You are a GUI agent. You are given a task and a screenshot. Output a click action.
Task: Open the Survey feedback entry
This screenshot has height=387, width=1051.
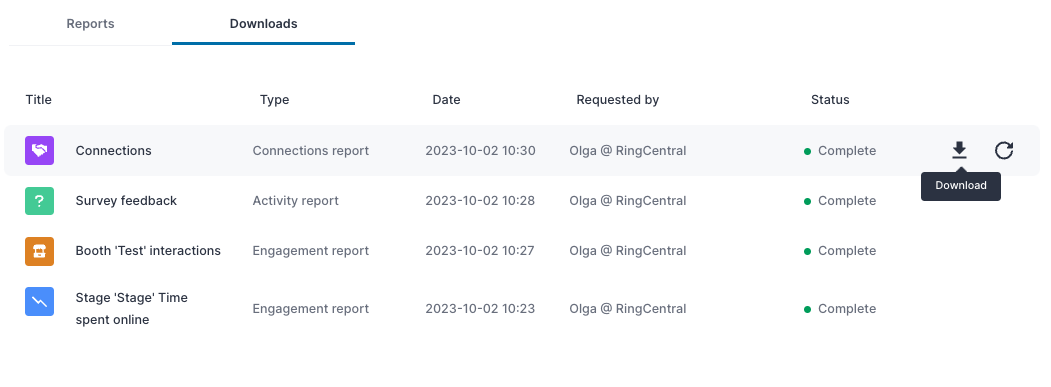(x=126, y=201)
